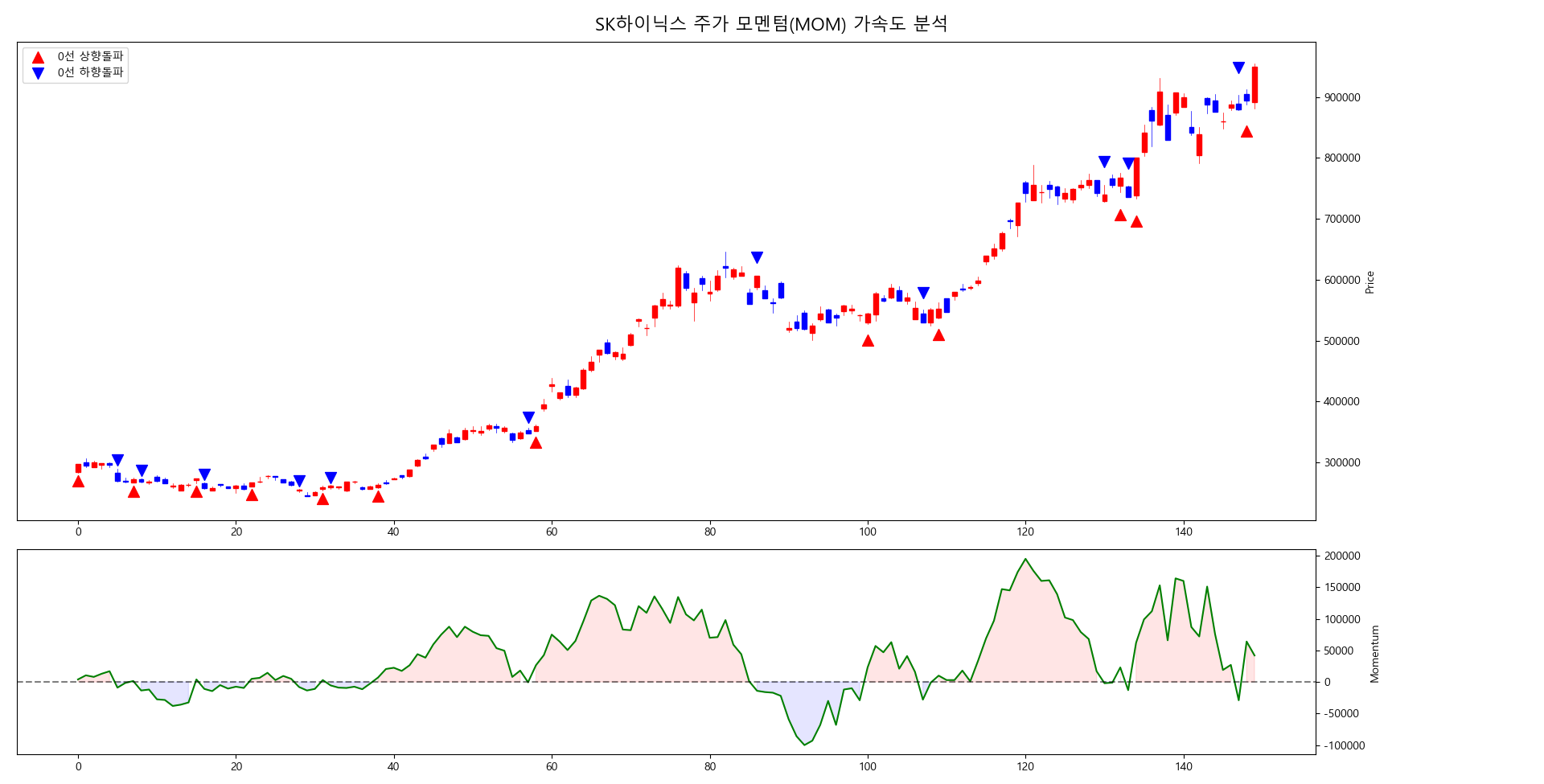This screenshot has height=784, width=1544.
Task: Click the blue down-triangle marker near index 86
Action: (x=757, y=257)
